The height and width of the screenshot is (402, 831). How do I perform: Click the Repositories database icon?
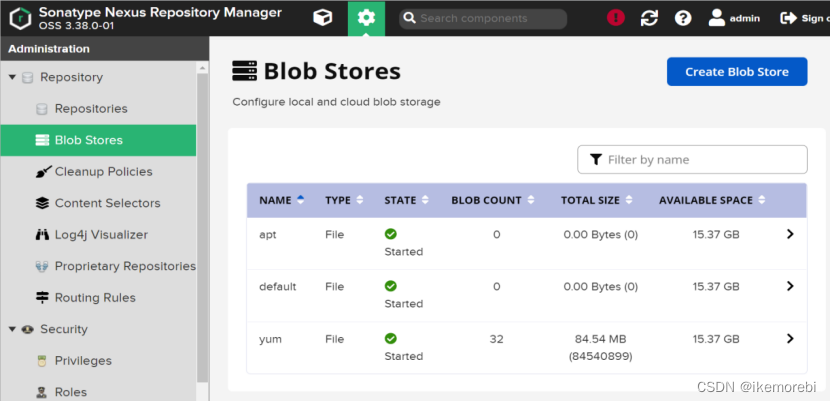[x=42, y=109]
